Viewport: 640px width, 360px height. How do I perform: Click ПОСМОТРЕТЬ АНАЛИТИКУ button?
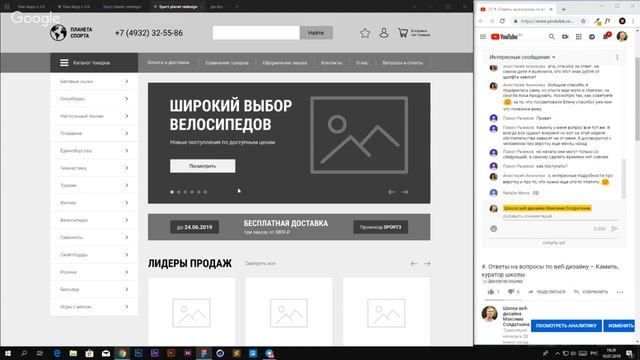(x=566, y=326)
